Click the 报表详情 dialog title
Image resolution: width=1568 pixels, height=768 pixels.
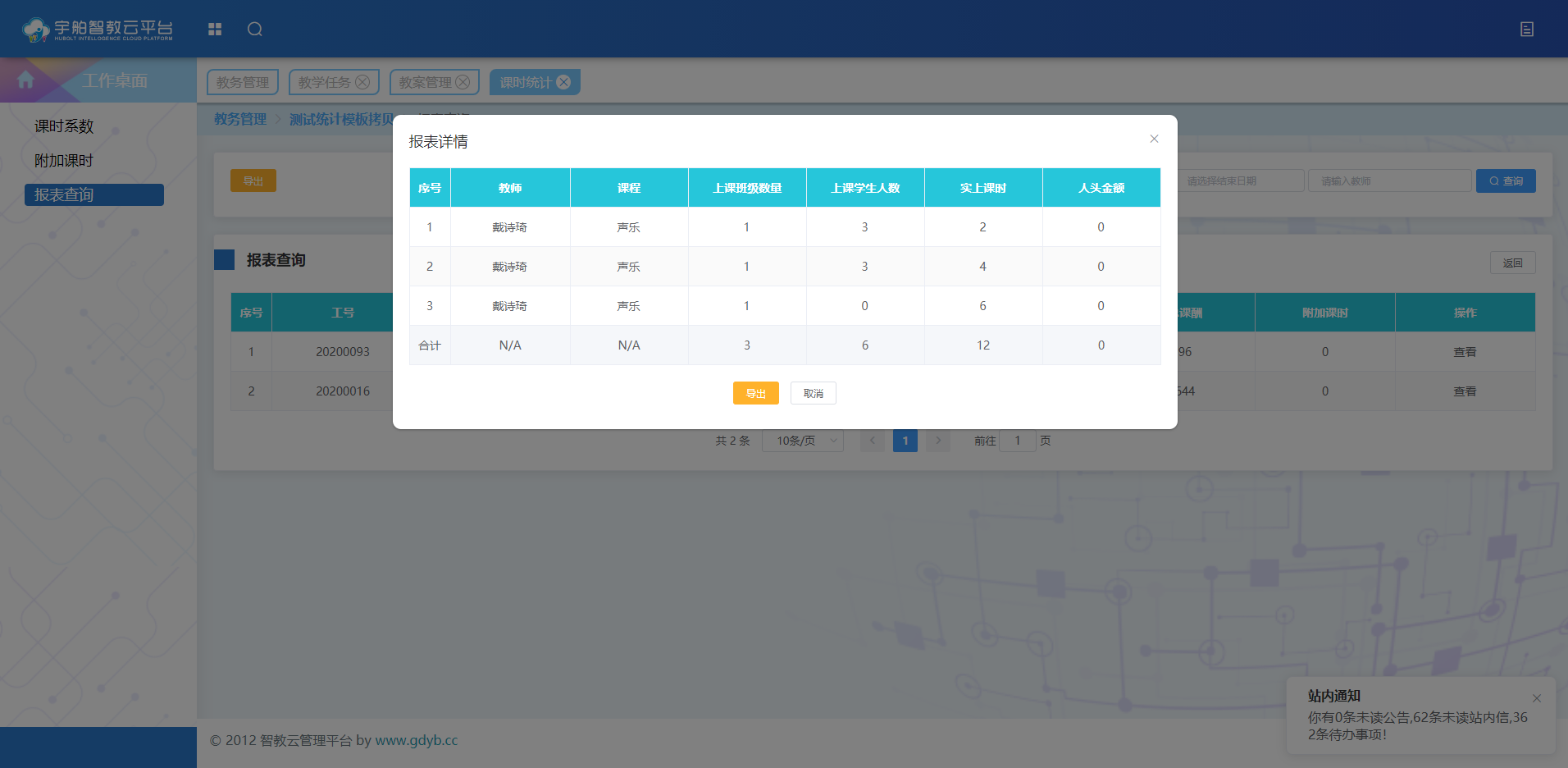coord(439,142)
